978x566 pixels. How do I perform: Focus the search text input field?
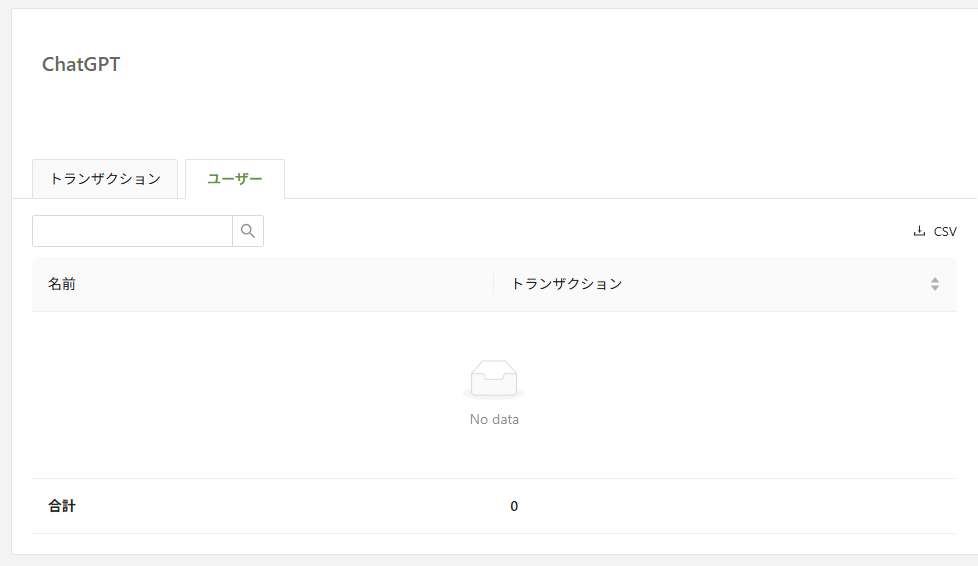pos(132,231)
